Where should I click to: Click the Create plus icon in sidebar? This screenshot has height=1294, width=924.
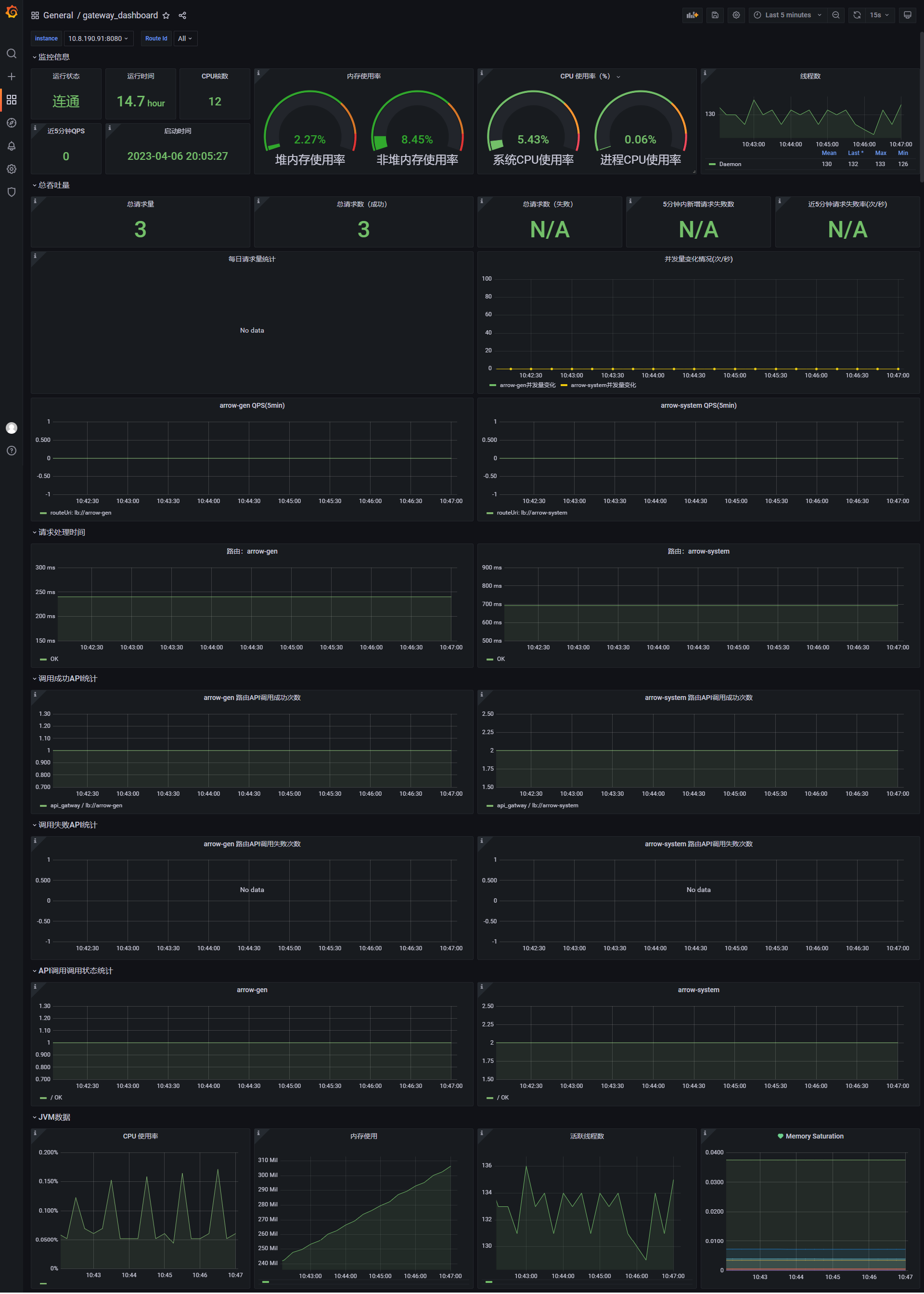click(12, 76)
